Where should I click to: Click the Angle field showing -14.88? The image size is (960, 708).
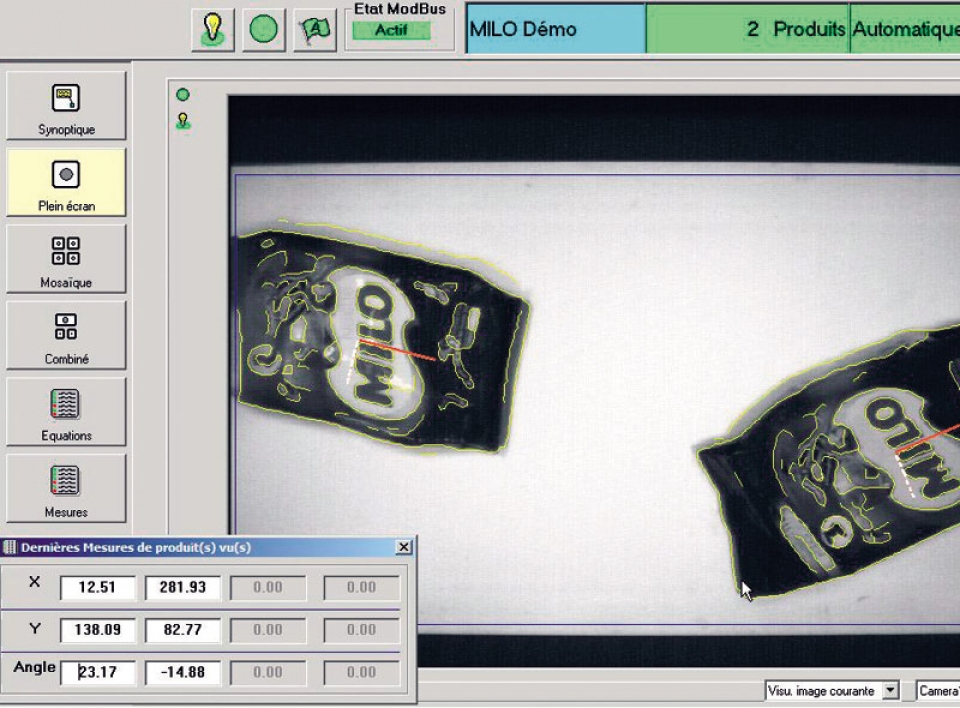pyautogui.click(x=182, y=672)
